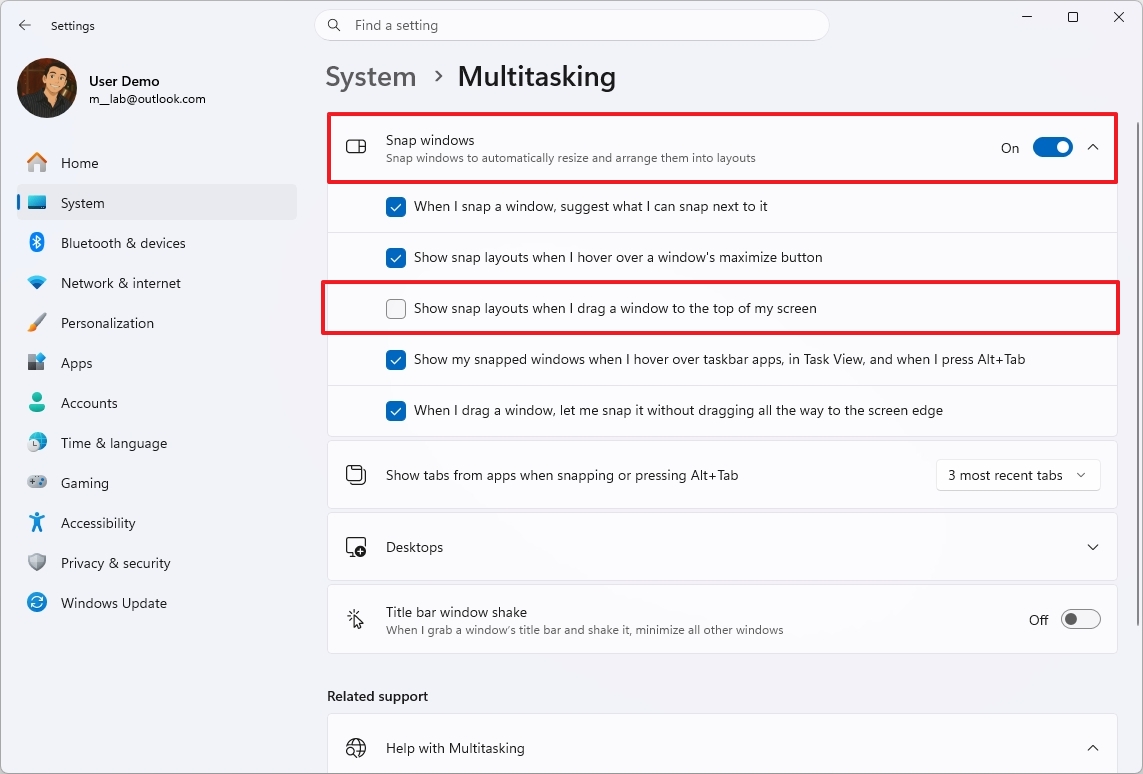Screen dimensions: 1143x774
Task: Select Privacy & security in sidebar
Action: tap(115, 562)
